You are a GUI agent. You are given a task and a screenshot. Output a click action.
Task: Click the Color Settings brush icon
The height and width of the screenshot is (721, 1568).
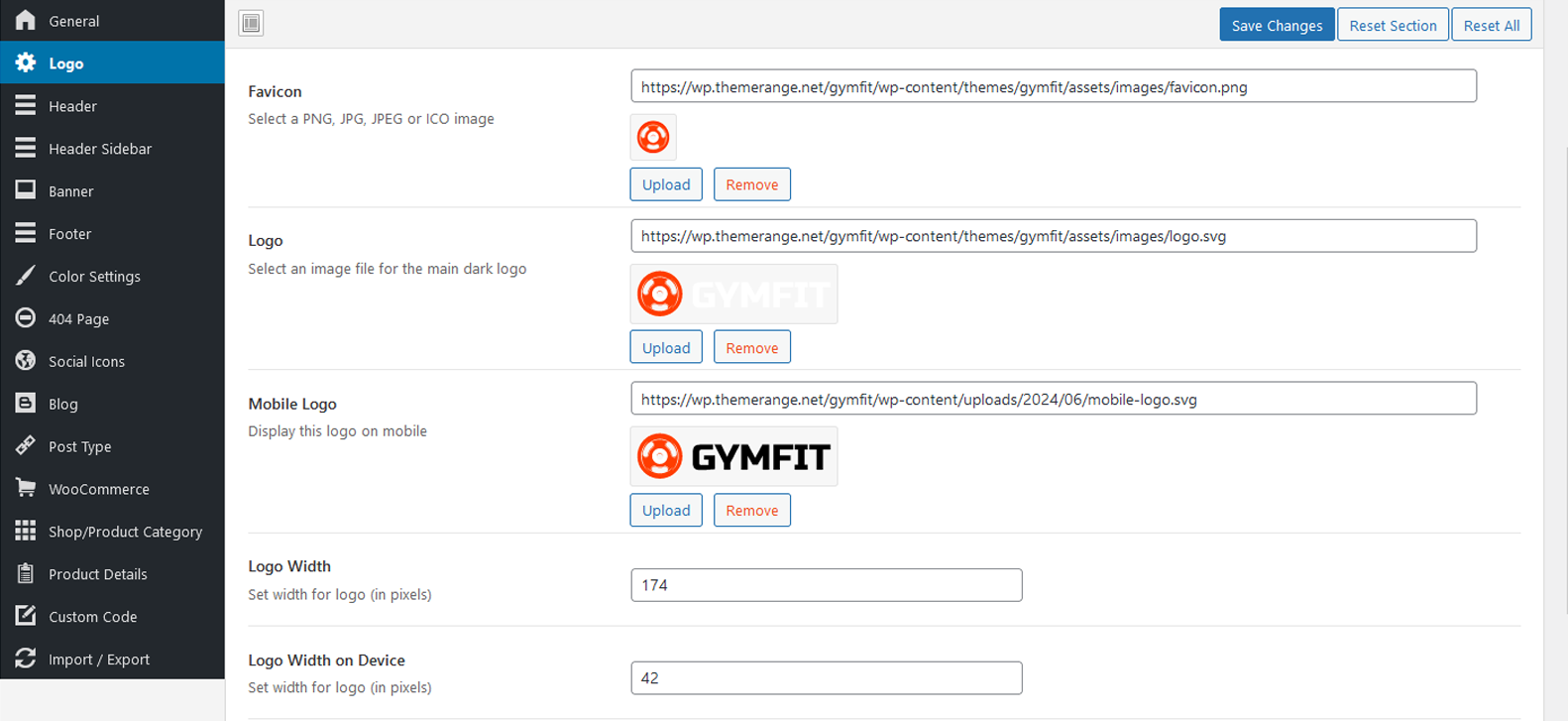pyautogui.click(x=26, y=276)
